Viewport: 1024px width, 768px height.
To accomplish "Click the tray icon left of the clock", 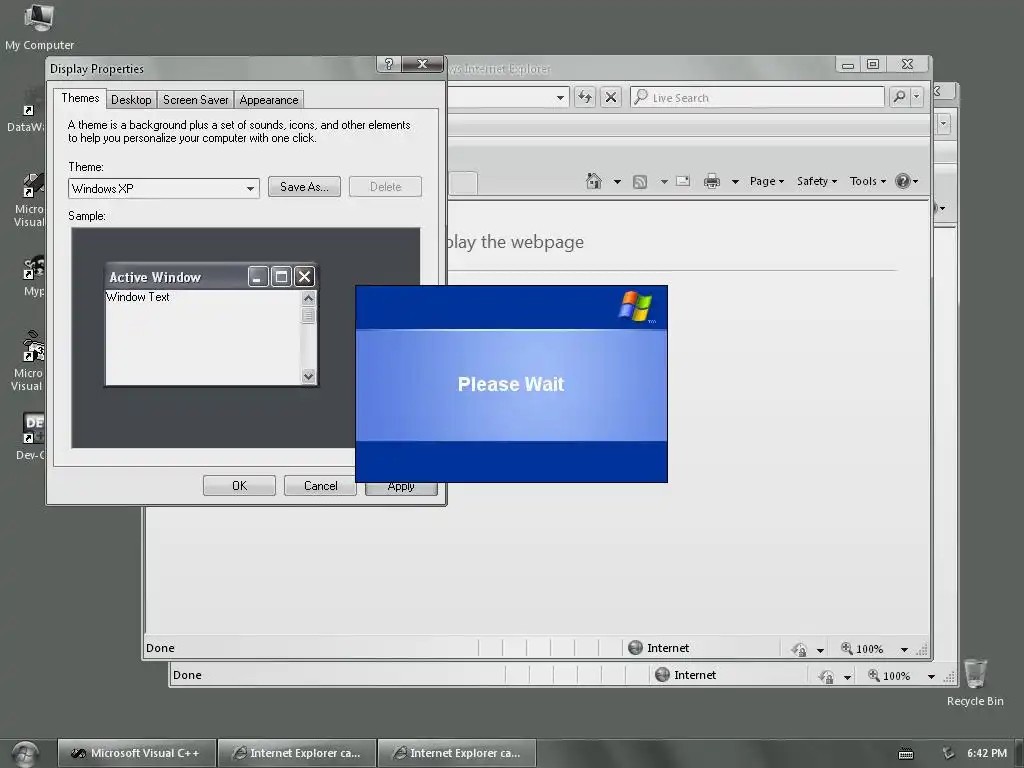I will [948, 753].
